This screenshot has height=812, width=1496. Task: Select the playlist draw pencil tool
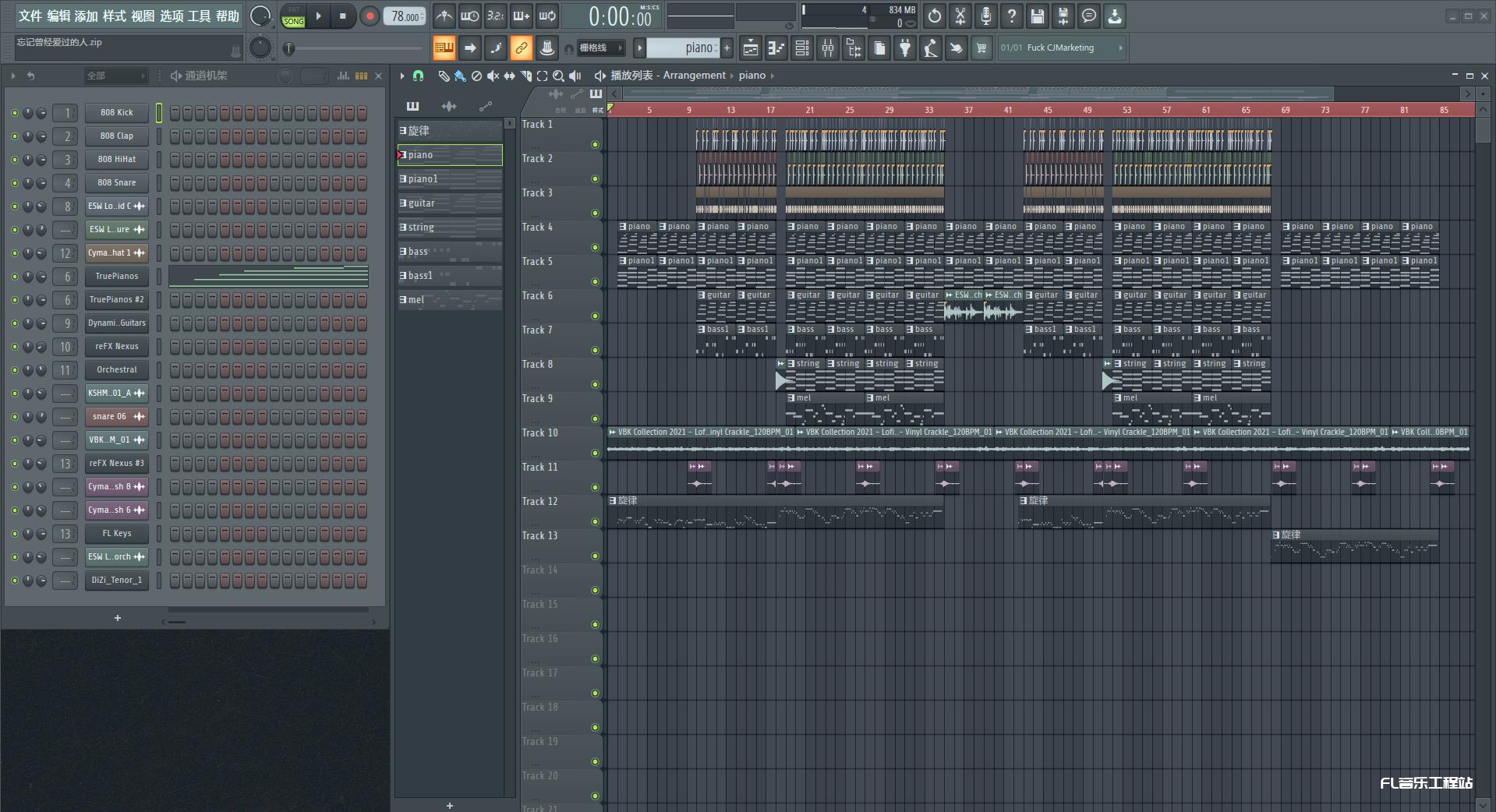point(444,76)
